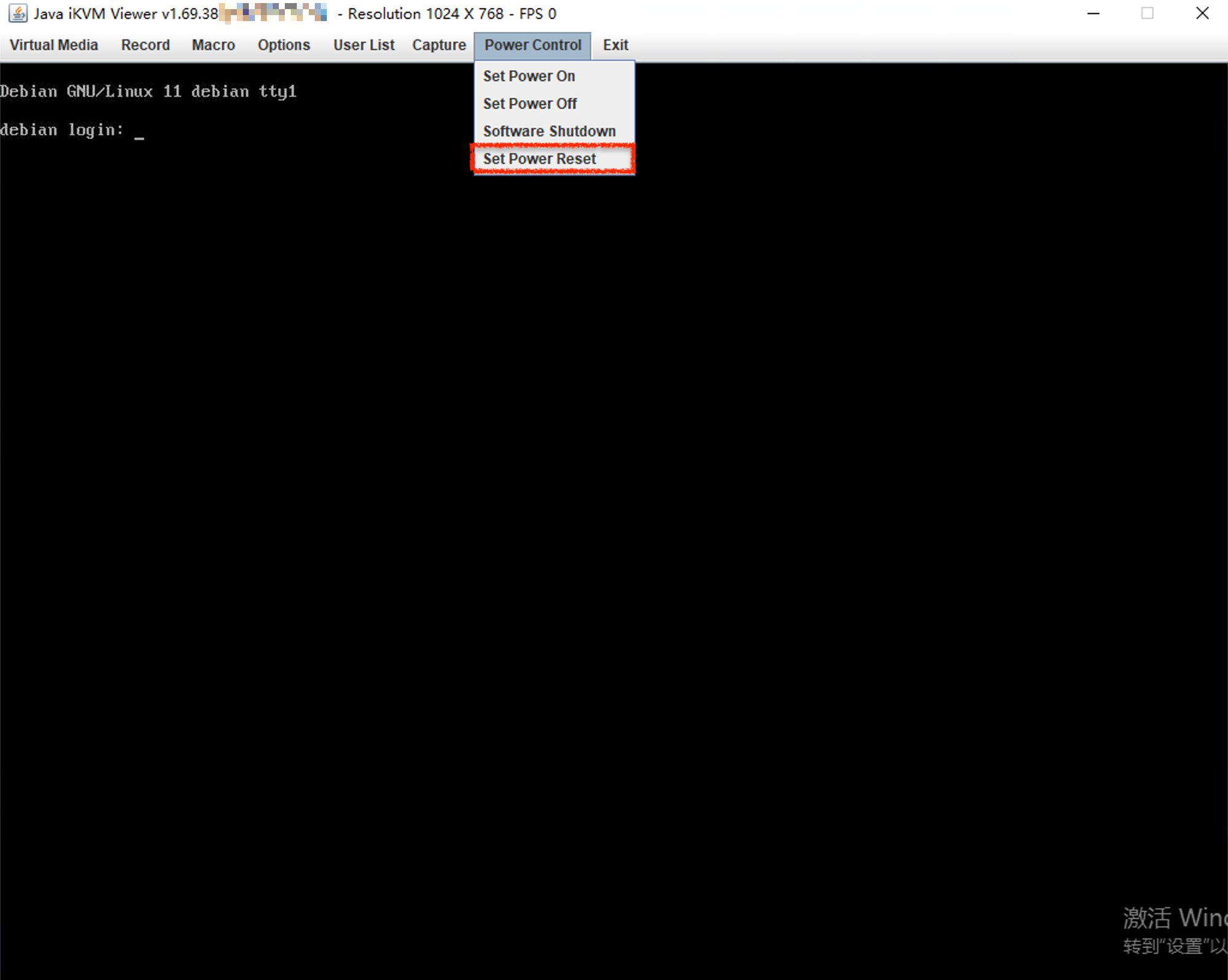
Task: Click the Debian GNU/Linux 11 banner line
Action: 148,91
